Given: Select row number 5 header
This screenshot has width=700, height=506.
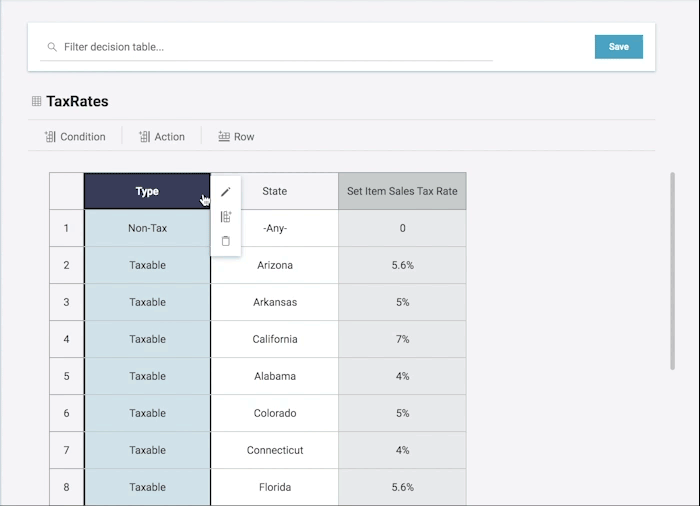Looking at the screenshot, I should pos(66,376).
